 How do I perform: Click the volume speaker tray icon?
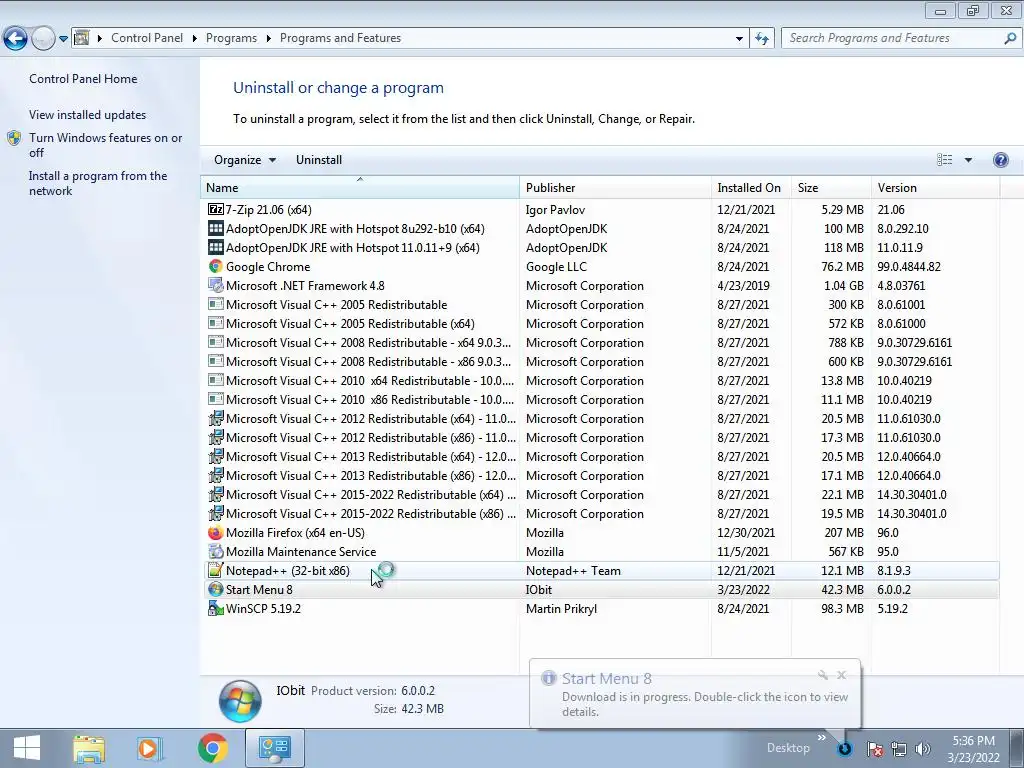(x=923, y=749)
